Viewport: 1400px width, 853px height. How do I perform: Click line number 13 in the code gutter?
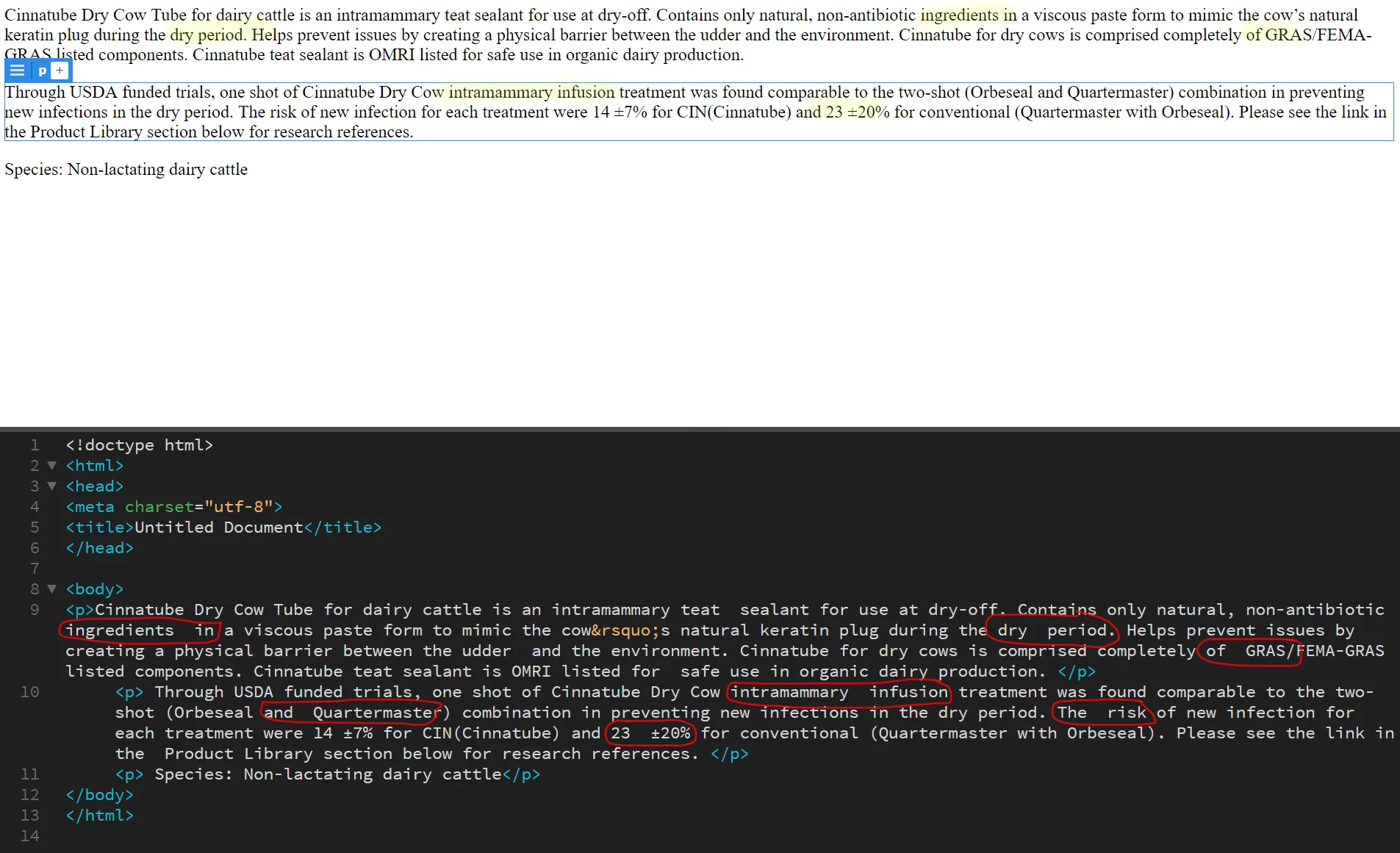30,815
